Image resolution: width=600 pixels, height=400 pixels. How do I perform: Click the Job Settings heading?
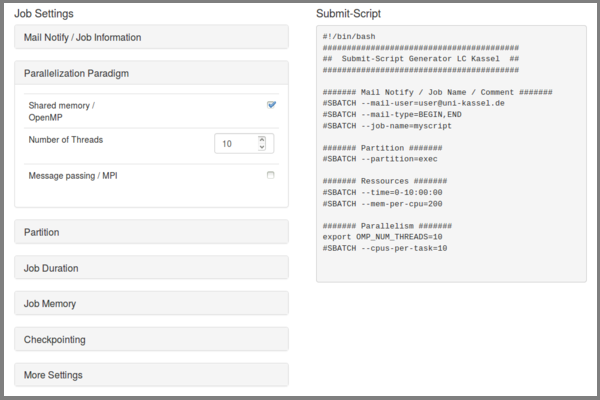[44, 14]
